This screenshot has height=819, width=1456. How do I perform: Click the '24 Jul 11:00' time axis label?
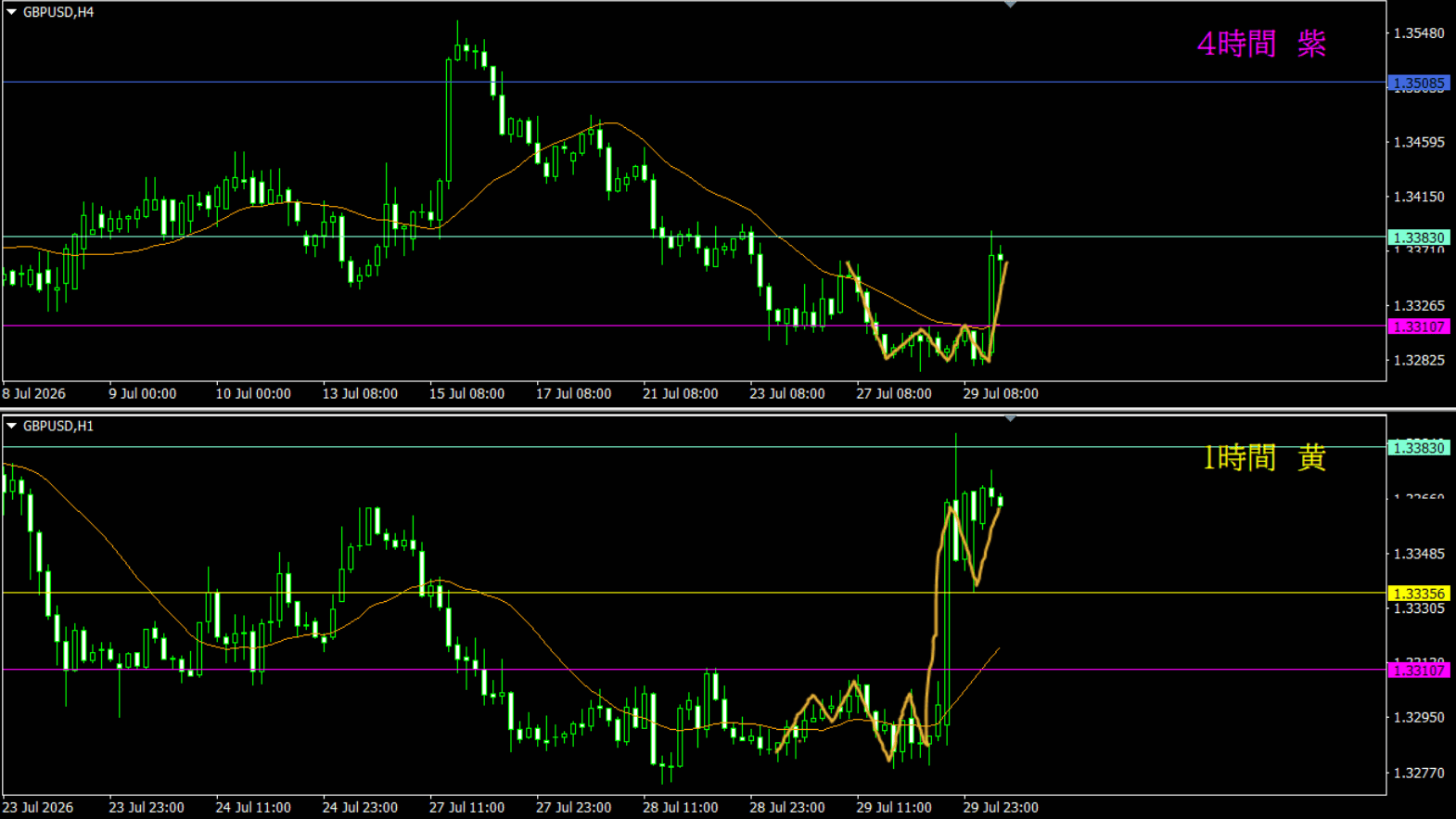tap(253, 807)
